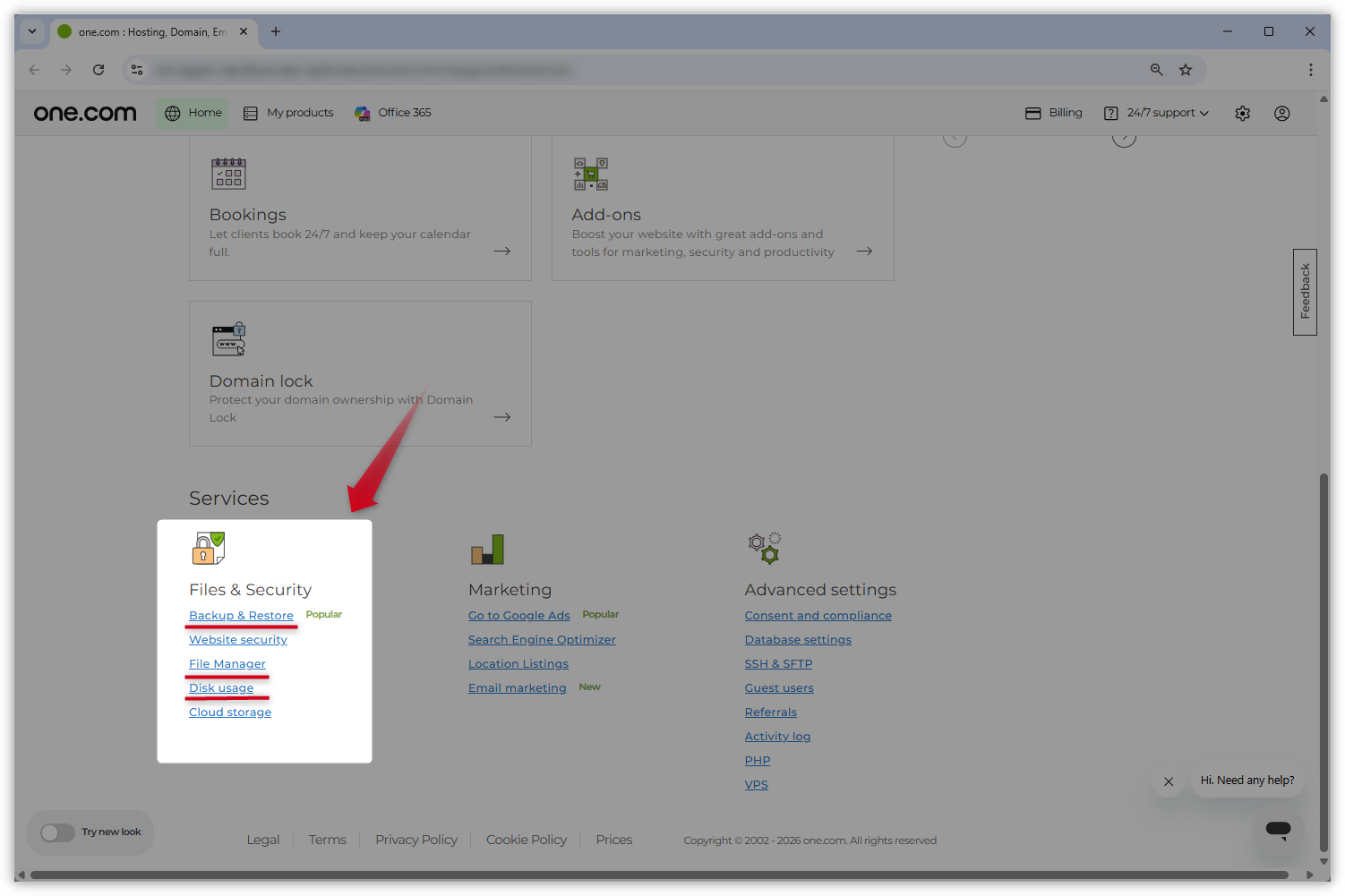Open the browser tab search dropdown
The width and height of the screenshot is (1345, 896).
pyautogui.click(x=32, y=31)
